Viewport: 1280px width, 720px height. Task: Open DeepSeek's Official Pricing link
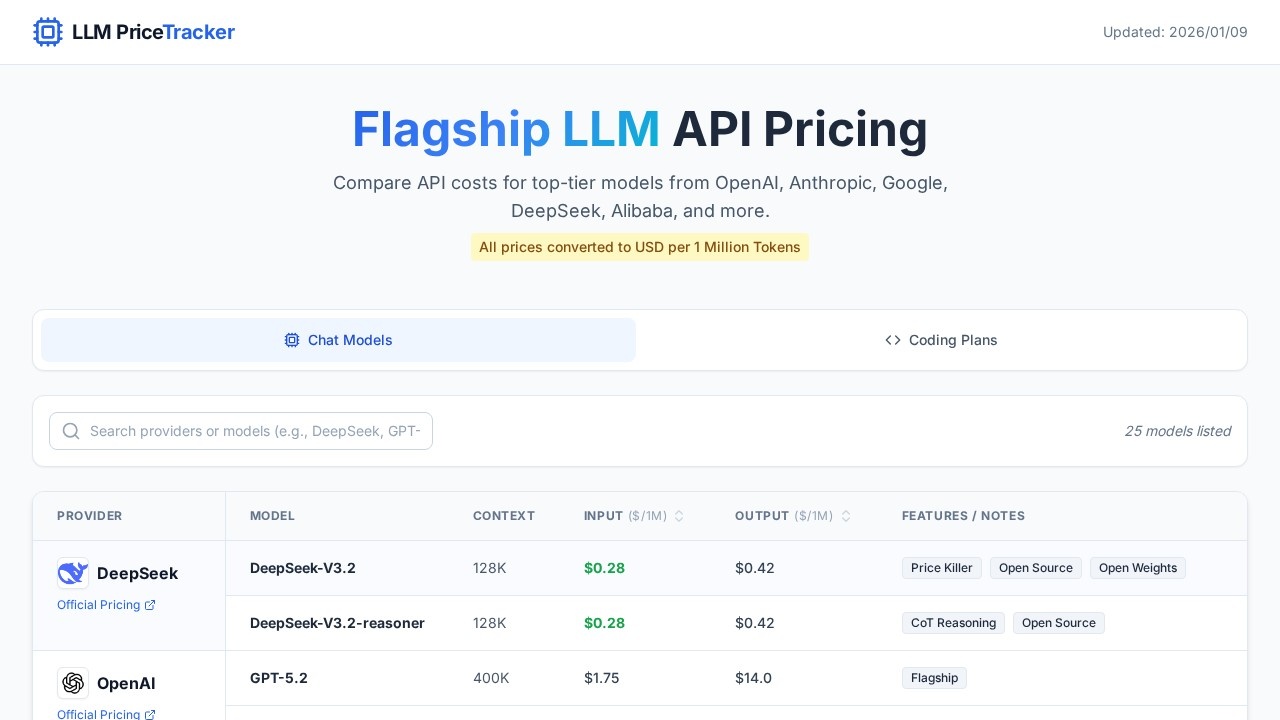(x=98, y=605)
